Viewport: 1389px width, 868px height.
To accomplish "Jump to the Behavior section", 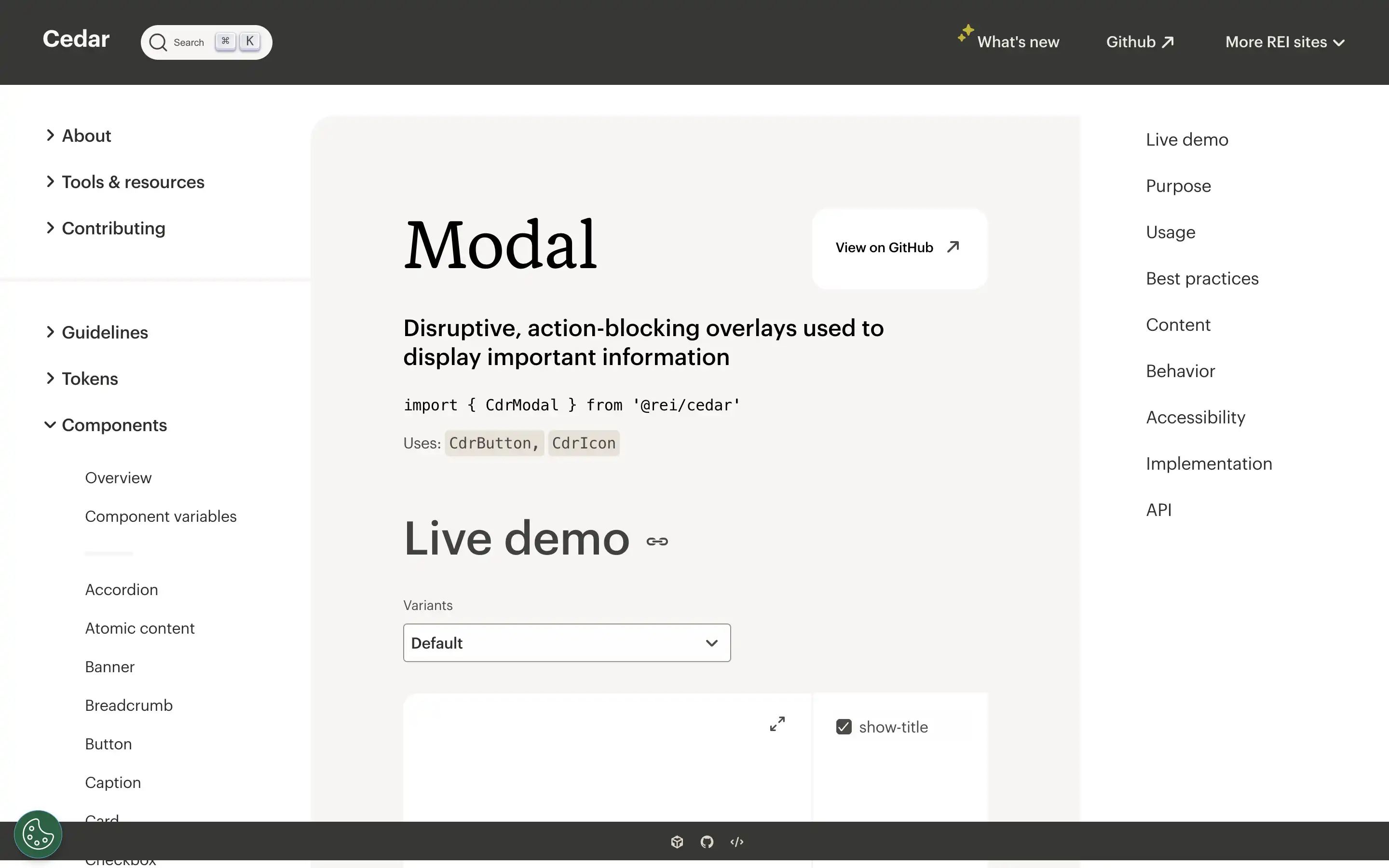I will pos(1180,371).
